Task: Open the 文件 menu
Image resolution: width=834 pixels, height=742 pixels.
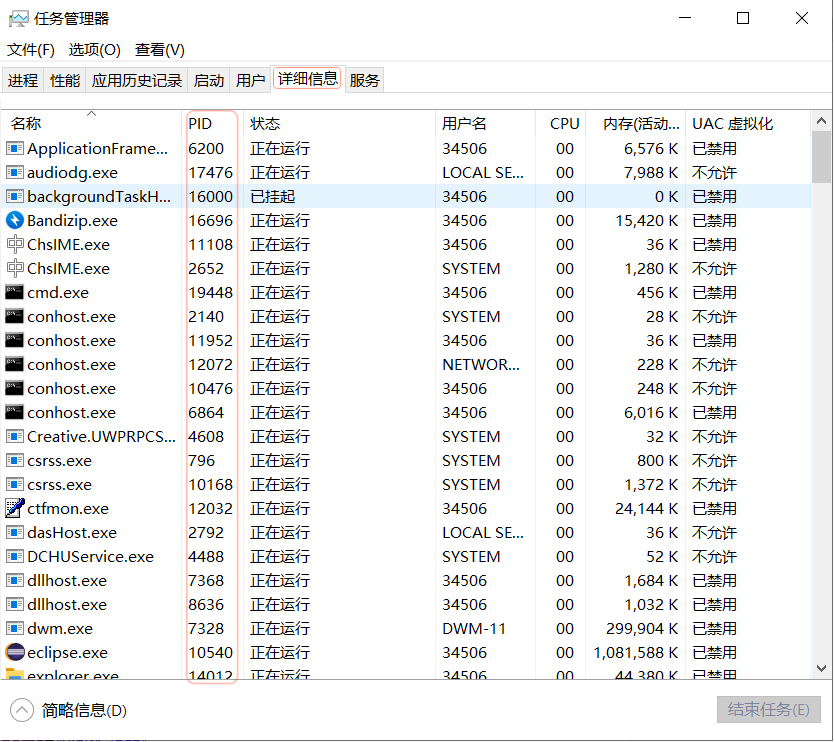Action: [31, 49]
